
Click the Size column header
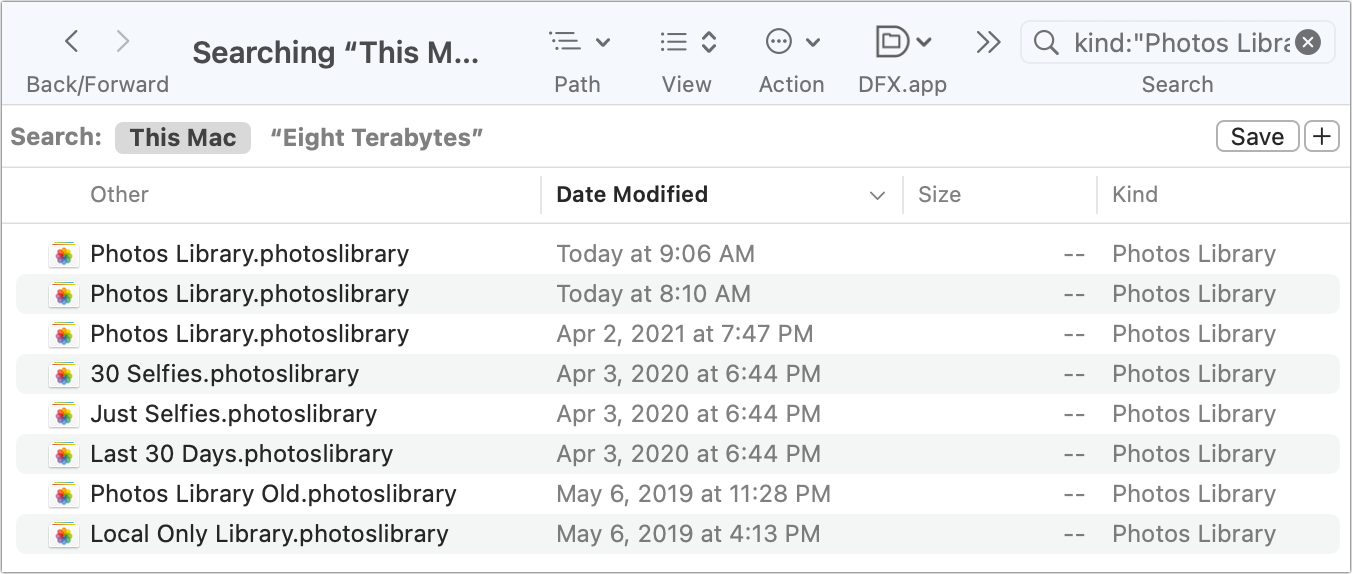(x=939, y=195)
